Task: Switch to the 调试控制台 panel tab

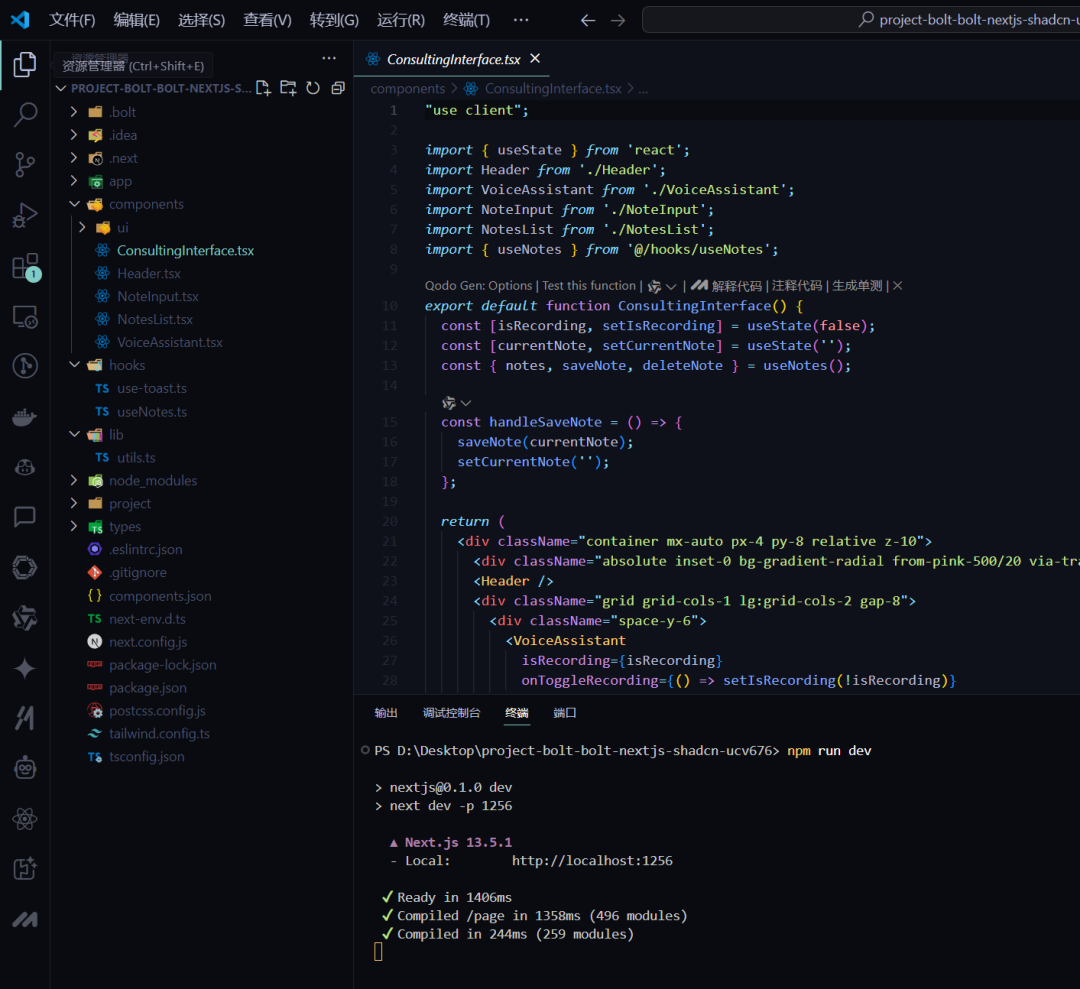Action: [x=451, y=713]
